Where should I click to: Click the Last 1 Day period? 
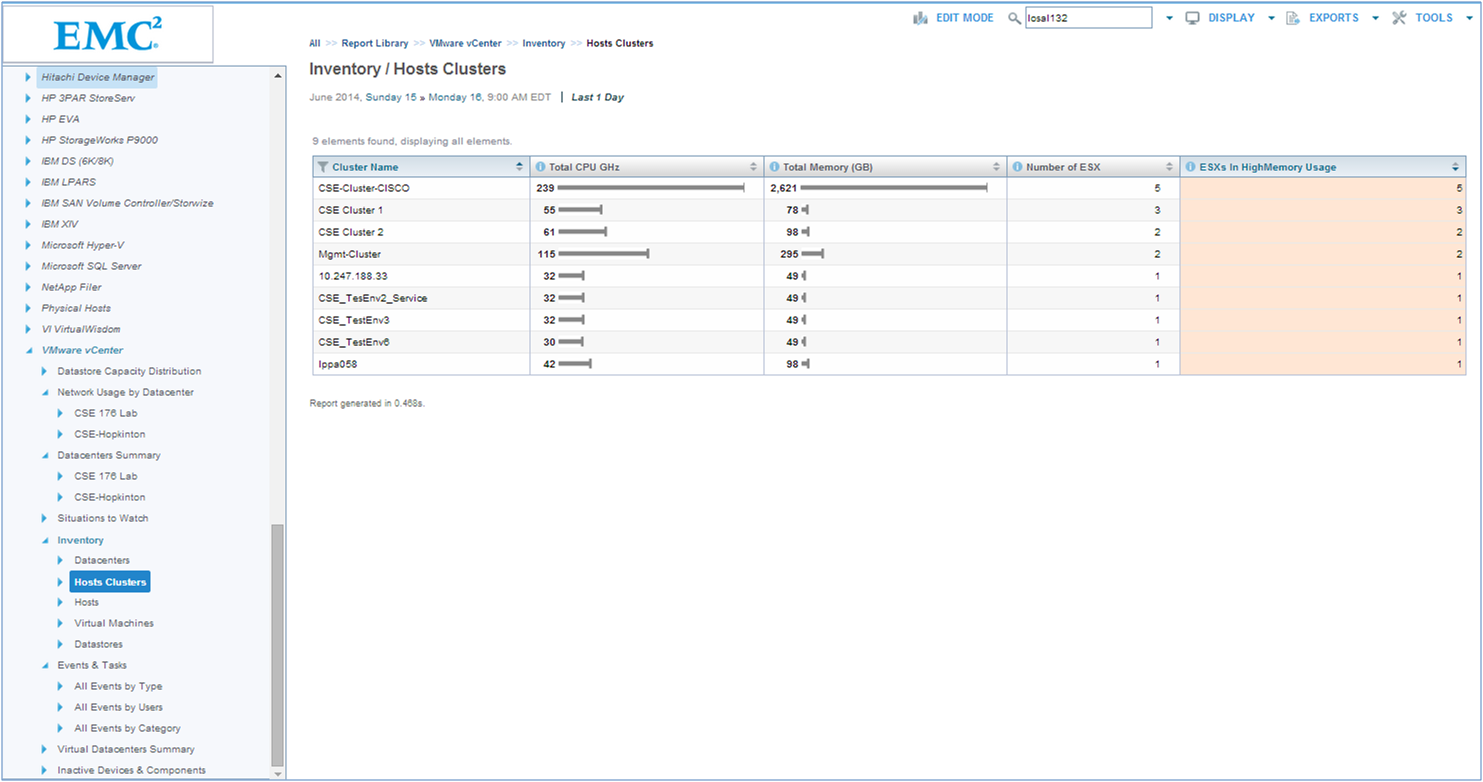tap(598, 97)
